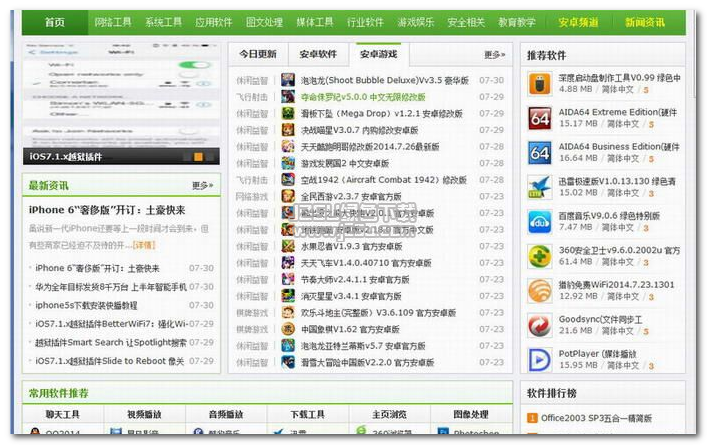This screenshot has width=707, height=445.
Task: Select 媒体工具 in the navigation bar
Action: [x=315, y=22]
